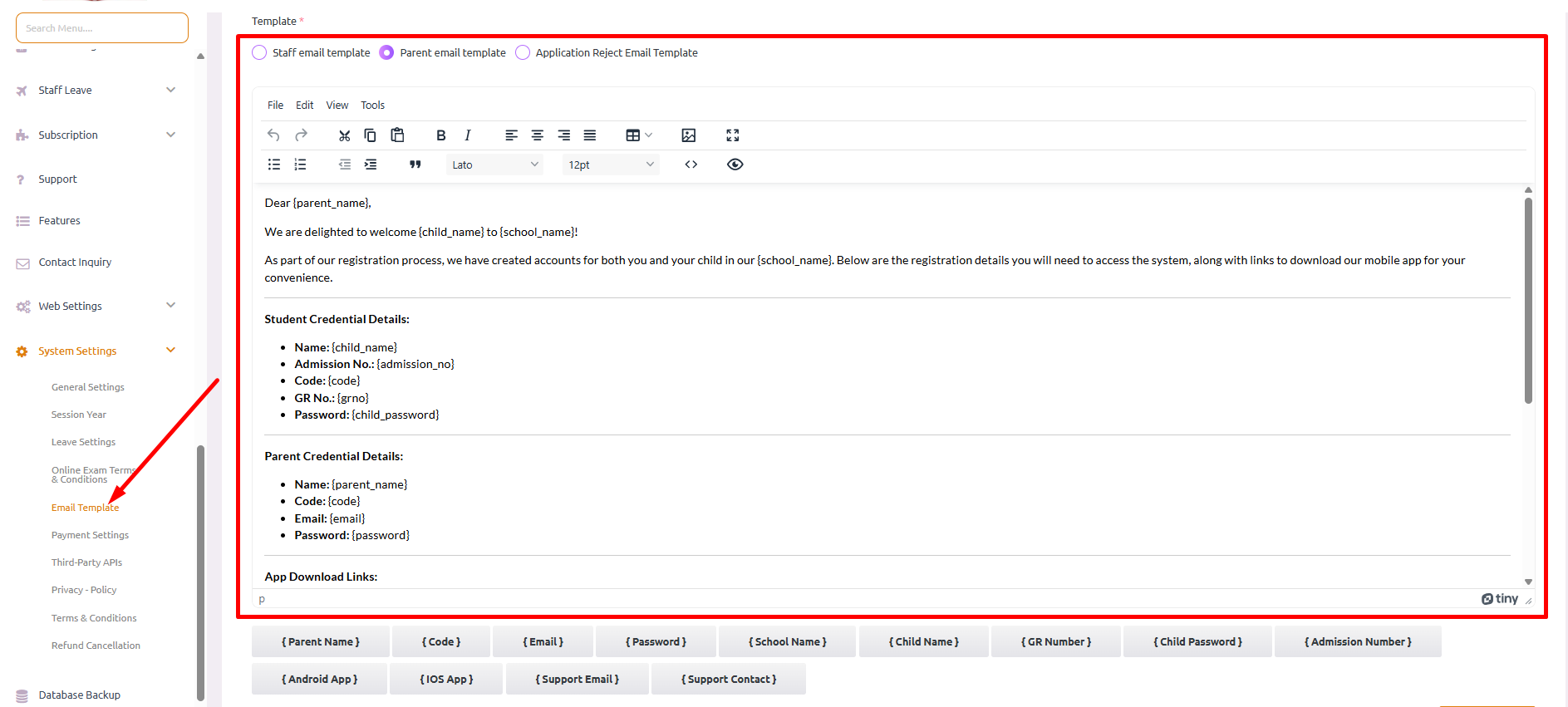Open the editor's File menu
The height and width of the screenshot is (707, 1568).
click(275, 106)
